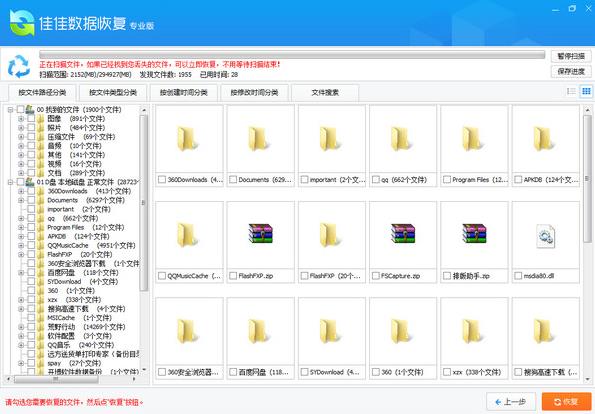Tick the 百度网盘 thumbnail checkbox
Viewport: 595px width, 414px height.
tap(233, 372)
